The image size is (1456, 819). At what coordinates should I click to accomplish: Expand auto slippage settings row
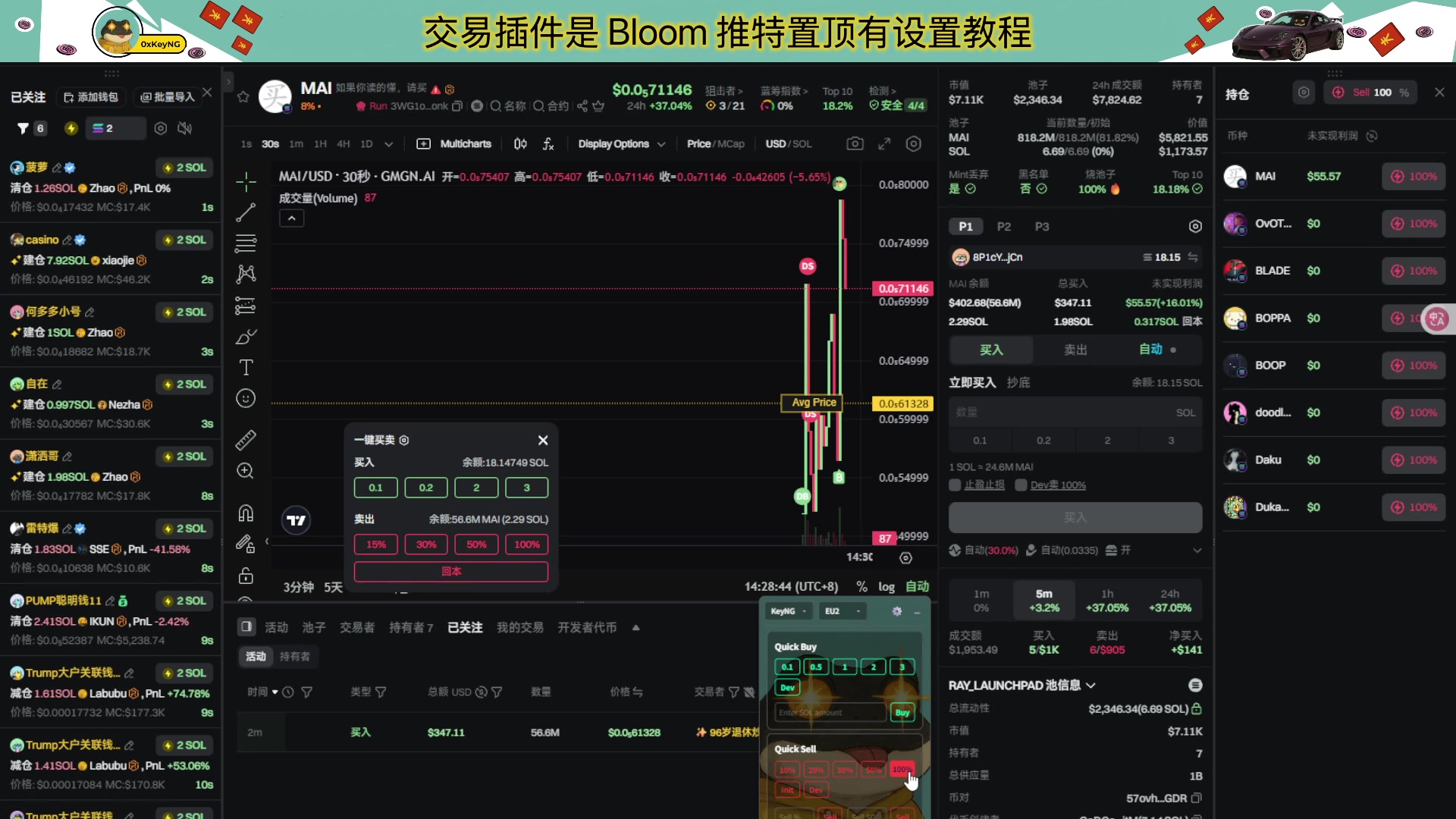[x=1197, y=551]
